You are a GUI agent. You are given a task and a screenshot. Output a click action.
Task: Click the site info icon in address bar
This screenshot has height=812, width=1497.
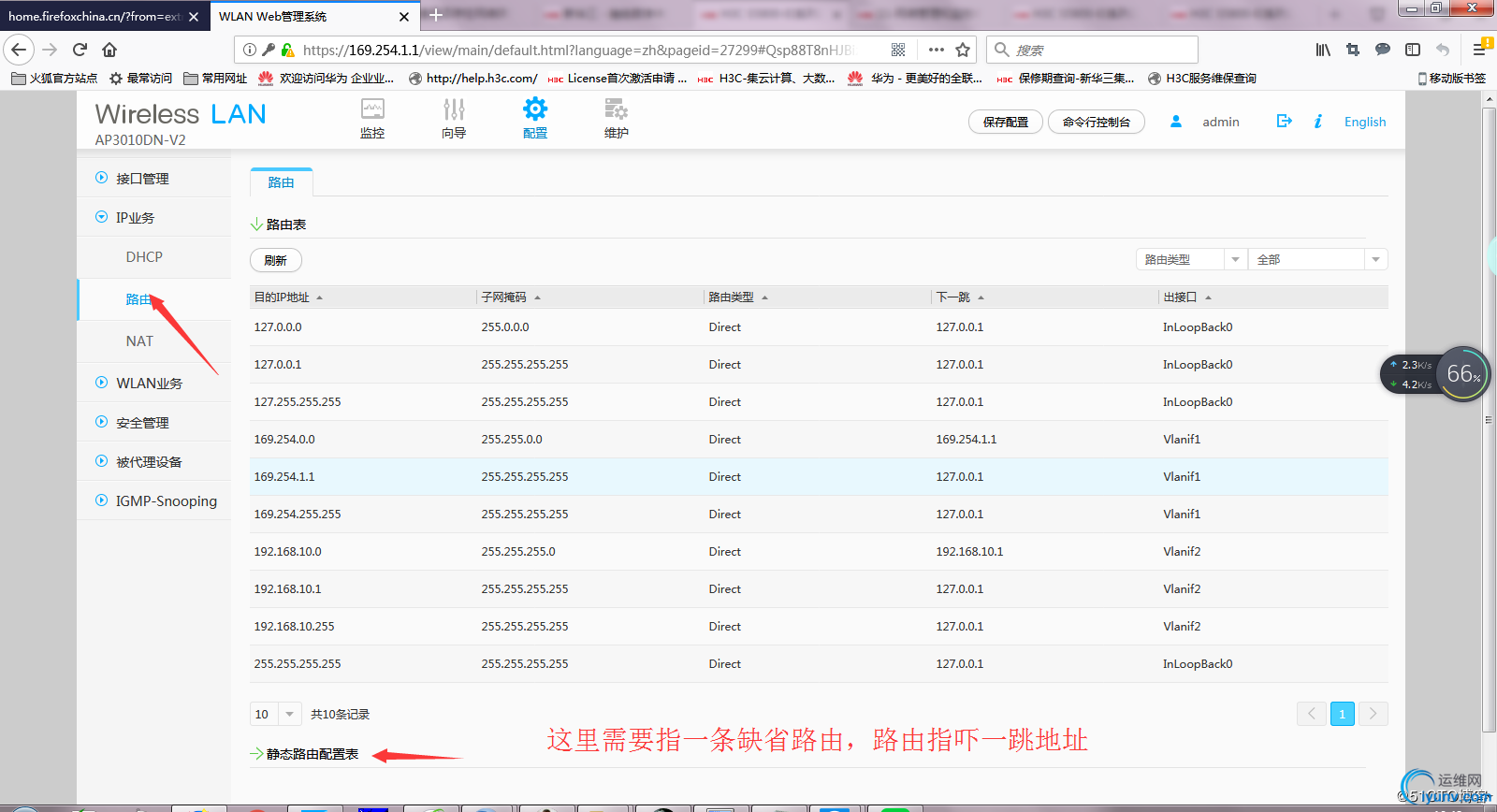250,50
